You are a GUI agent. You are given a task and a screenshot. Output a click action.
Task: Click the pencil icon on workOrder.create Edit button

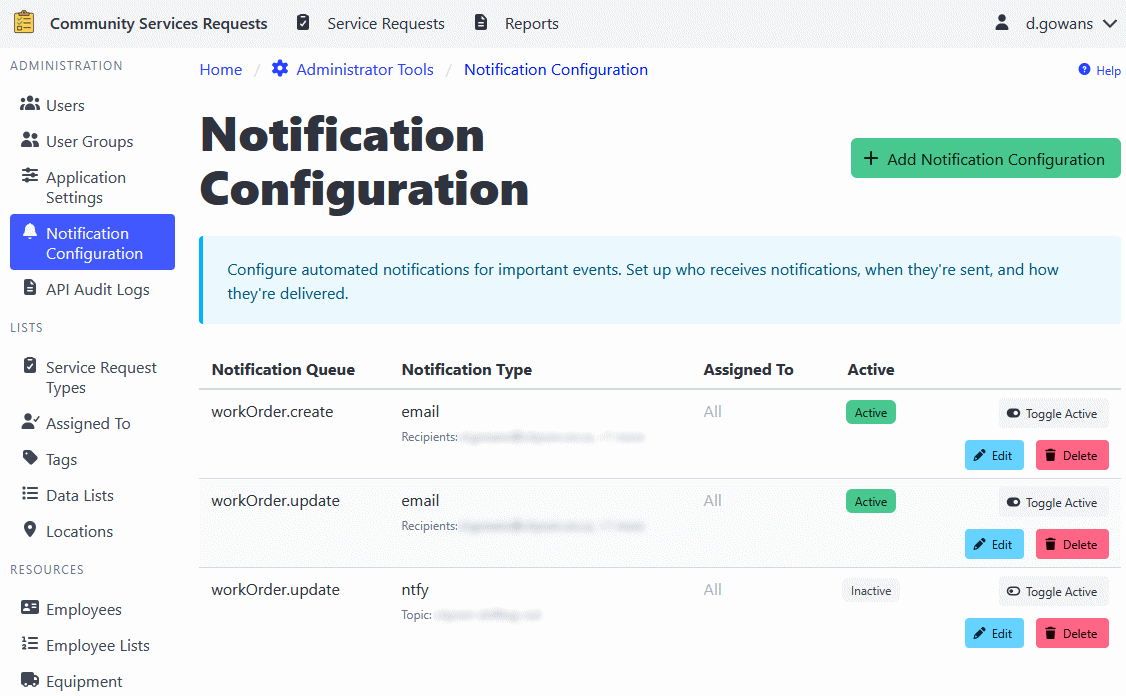coord(979,454)
